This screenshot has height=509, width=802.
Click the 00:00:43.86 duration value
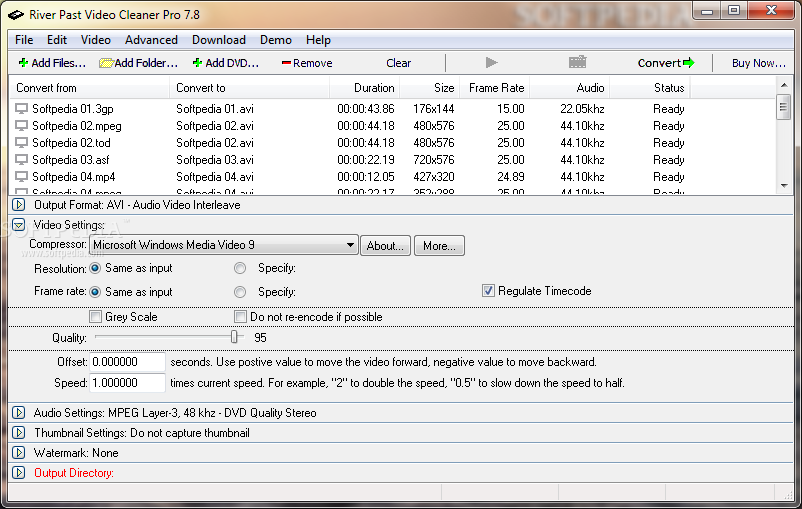click(x=366, y=109)
